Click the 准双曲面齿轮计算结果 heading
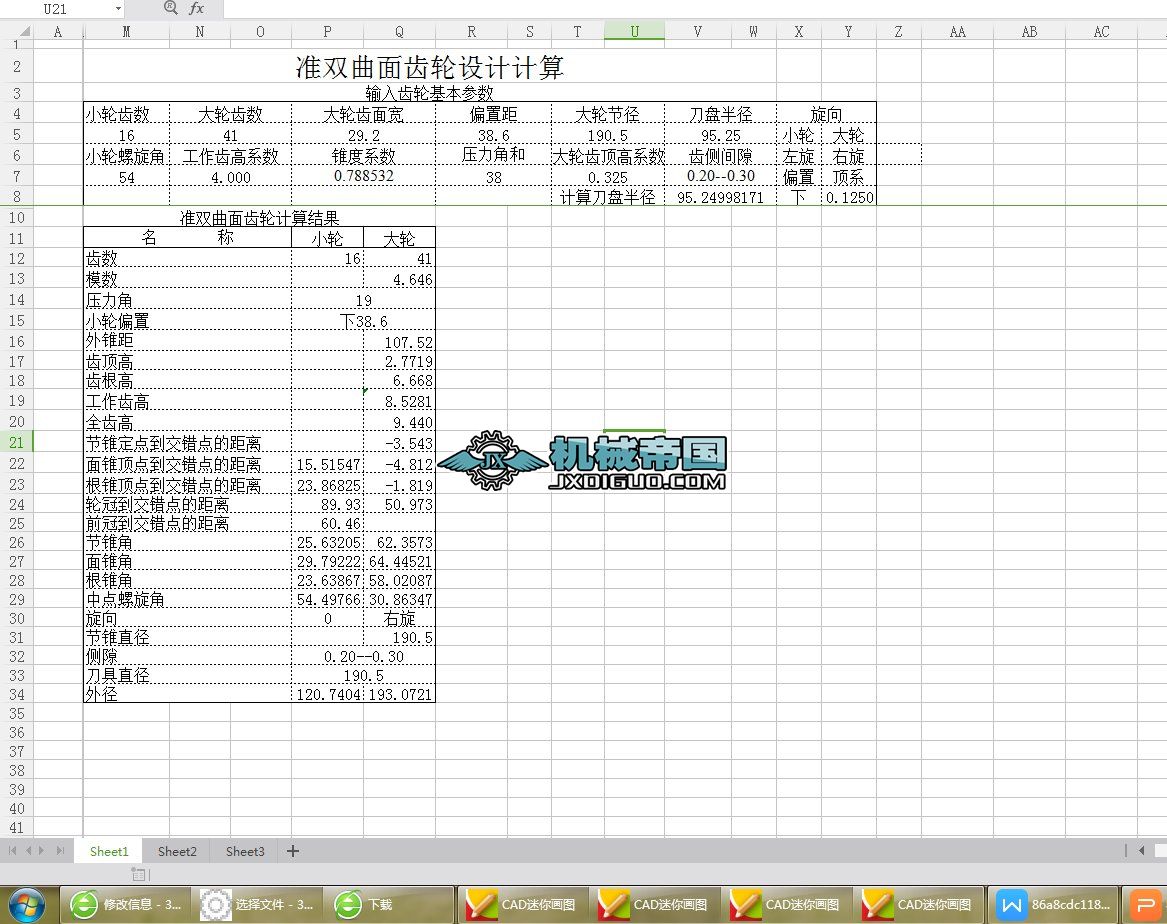Image resolution: width=1167 pixels, height=924 pixels. 259,218
